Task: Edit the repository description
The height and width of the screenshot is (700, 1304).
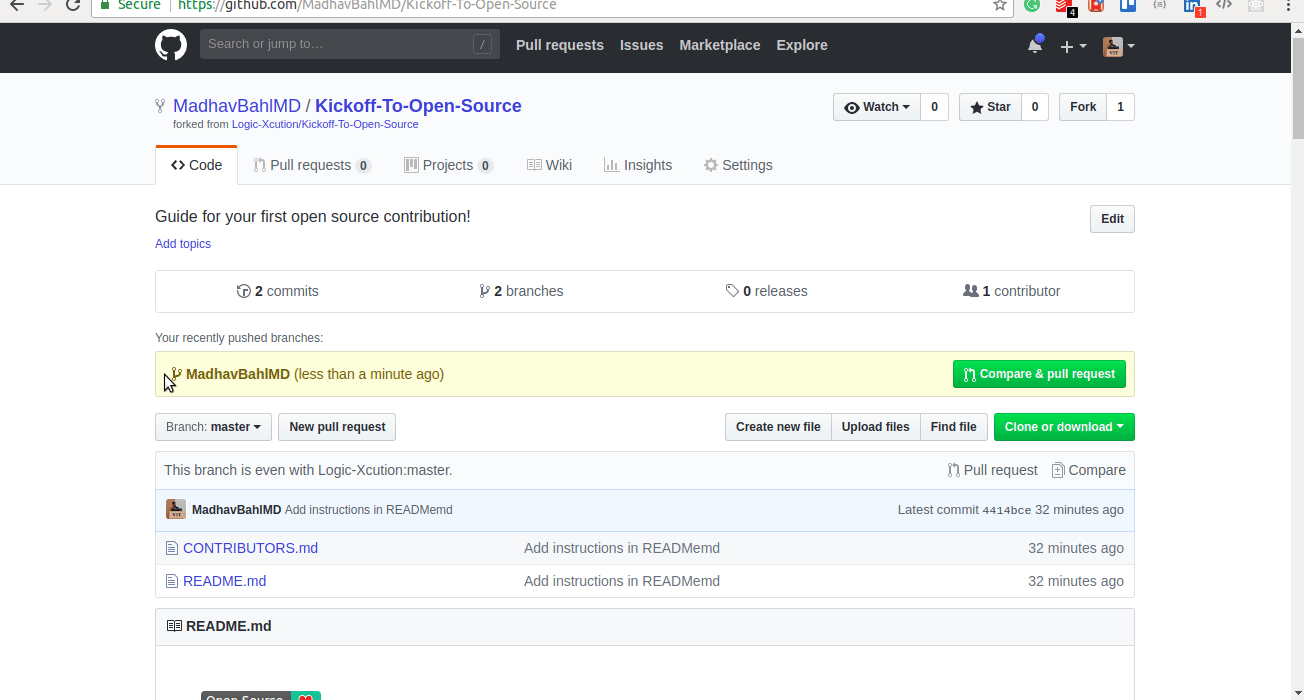Action: pyautogui.click(x=1112, y=219)
